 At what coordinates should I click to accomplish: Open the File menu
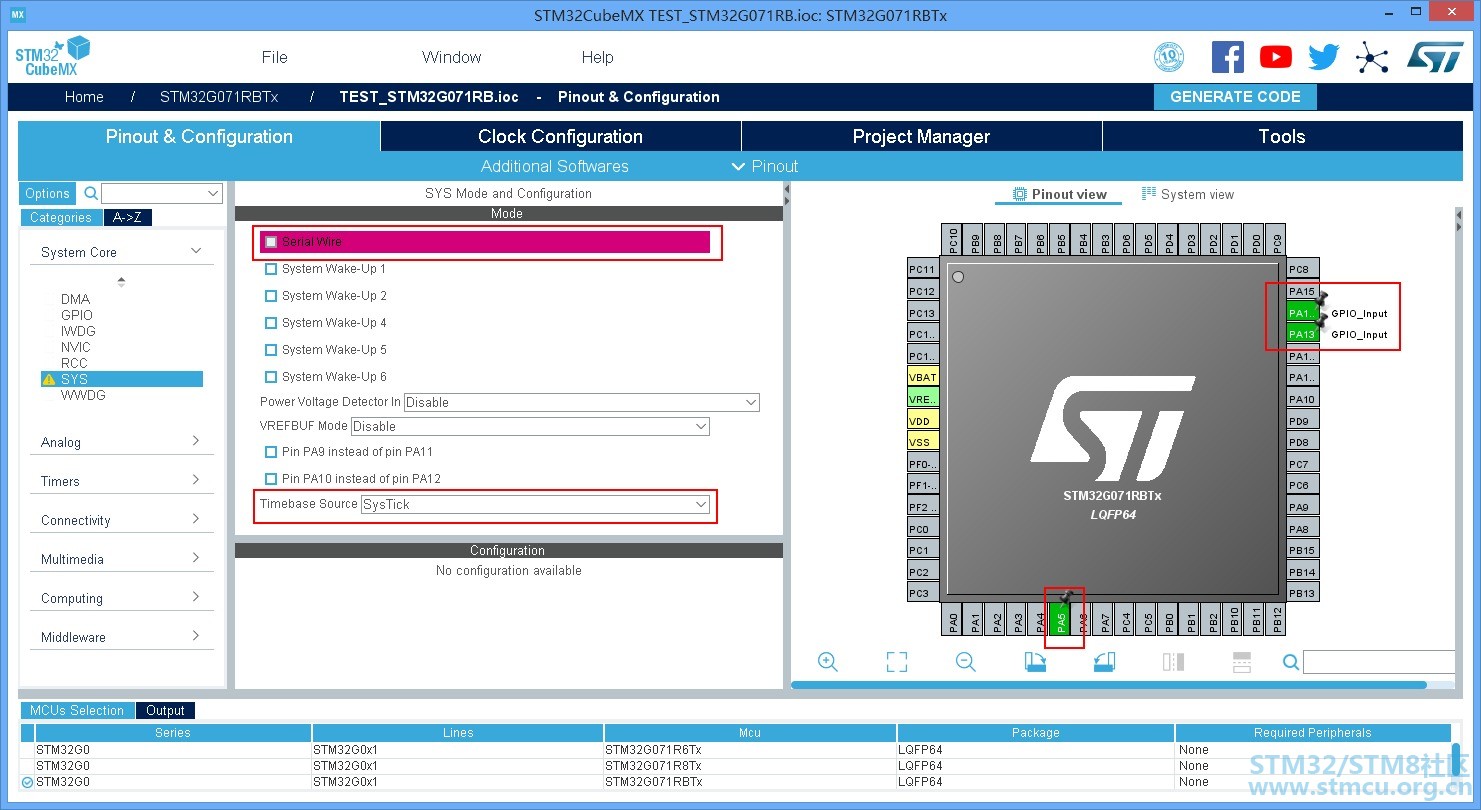[x=274, y=57]
